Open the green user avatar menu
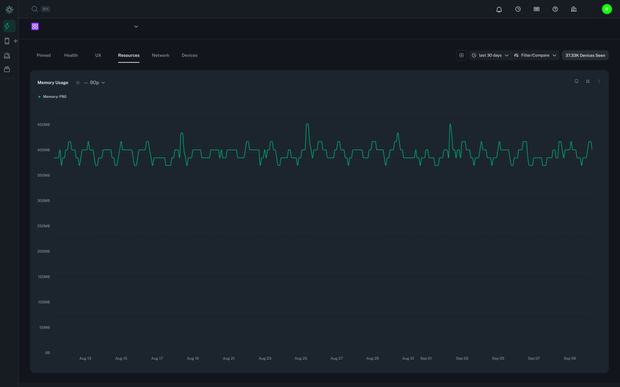The image size is (620, 387). (607, 9)
